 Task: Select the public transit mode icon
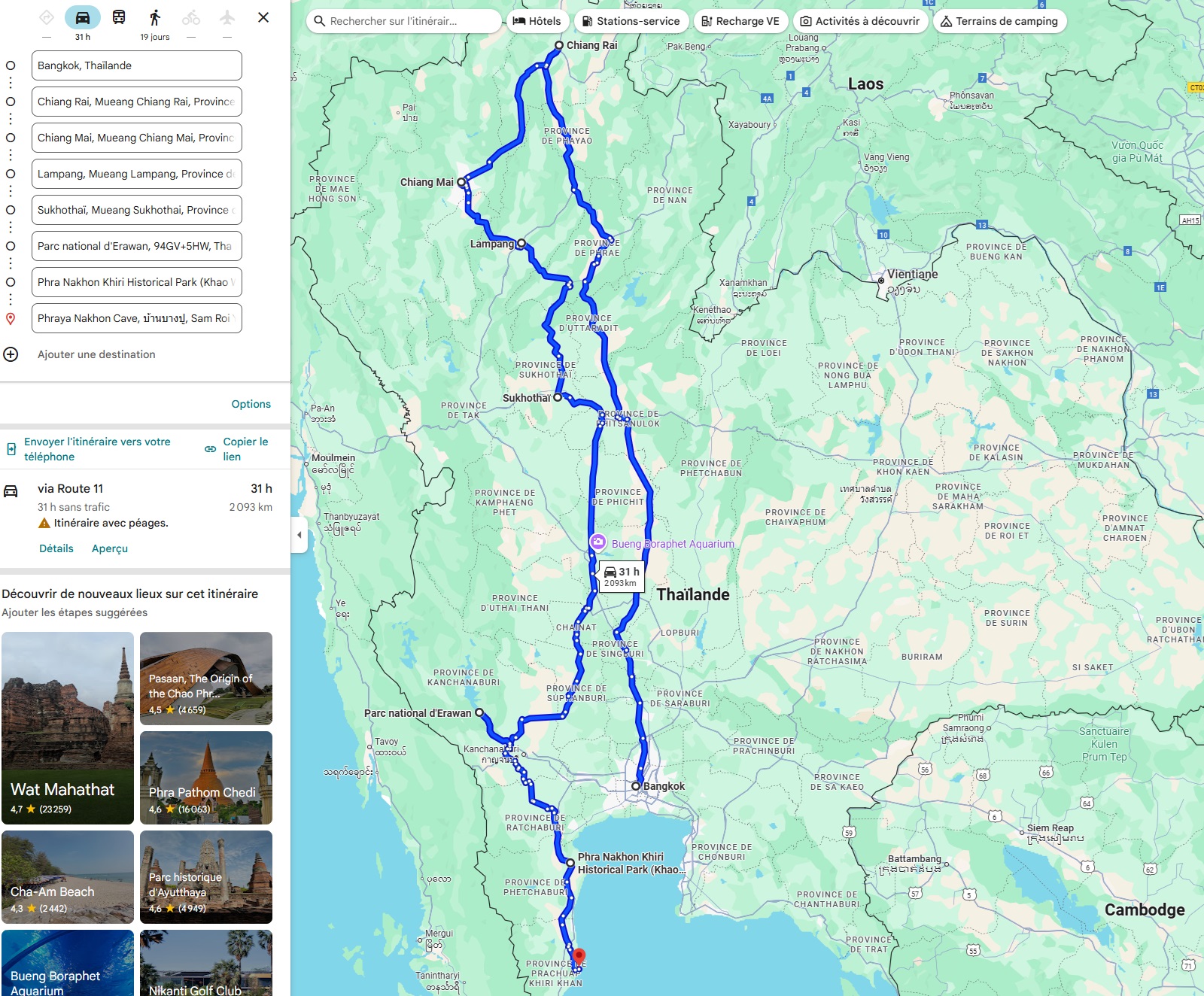pos(119,18)
